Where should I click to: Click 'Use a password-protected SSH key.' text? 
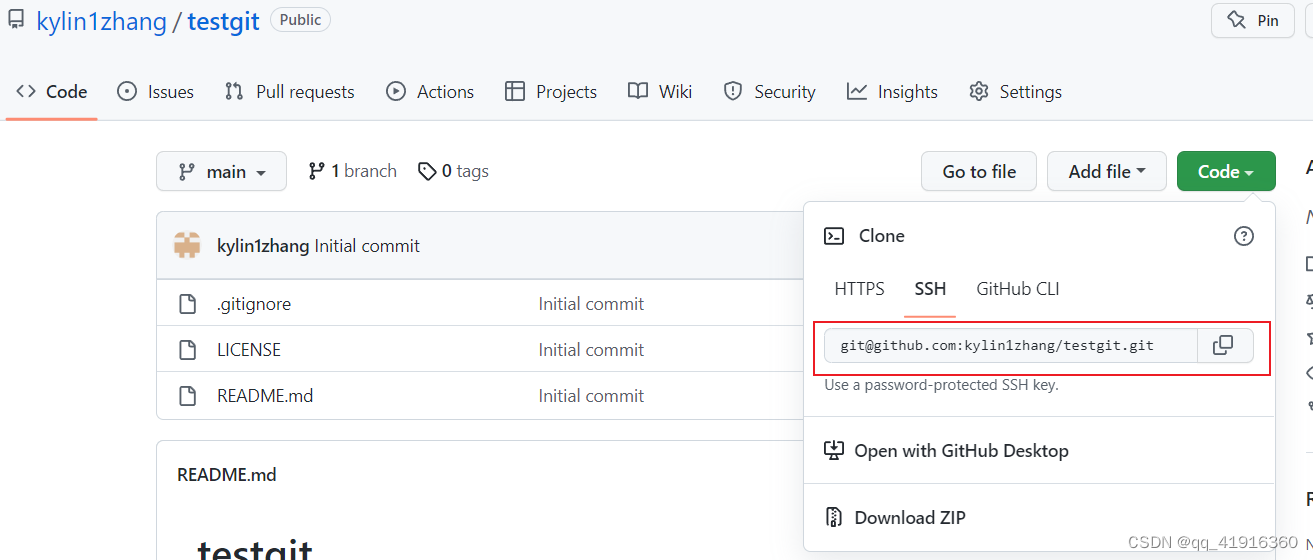941,385
